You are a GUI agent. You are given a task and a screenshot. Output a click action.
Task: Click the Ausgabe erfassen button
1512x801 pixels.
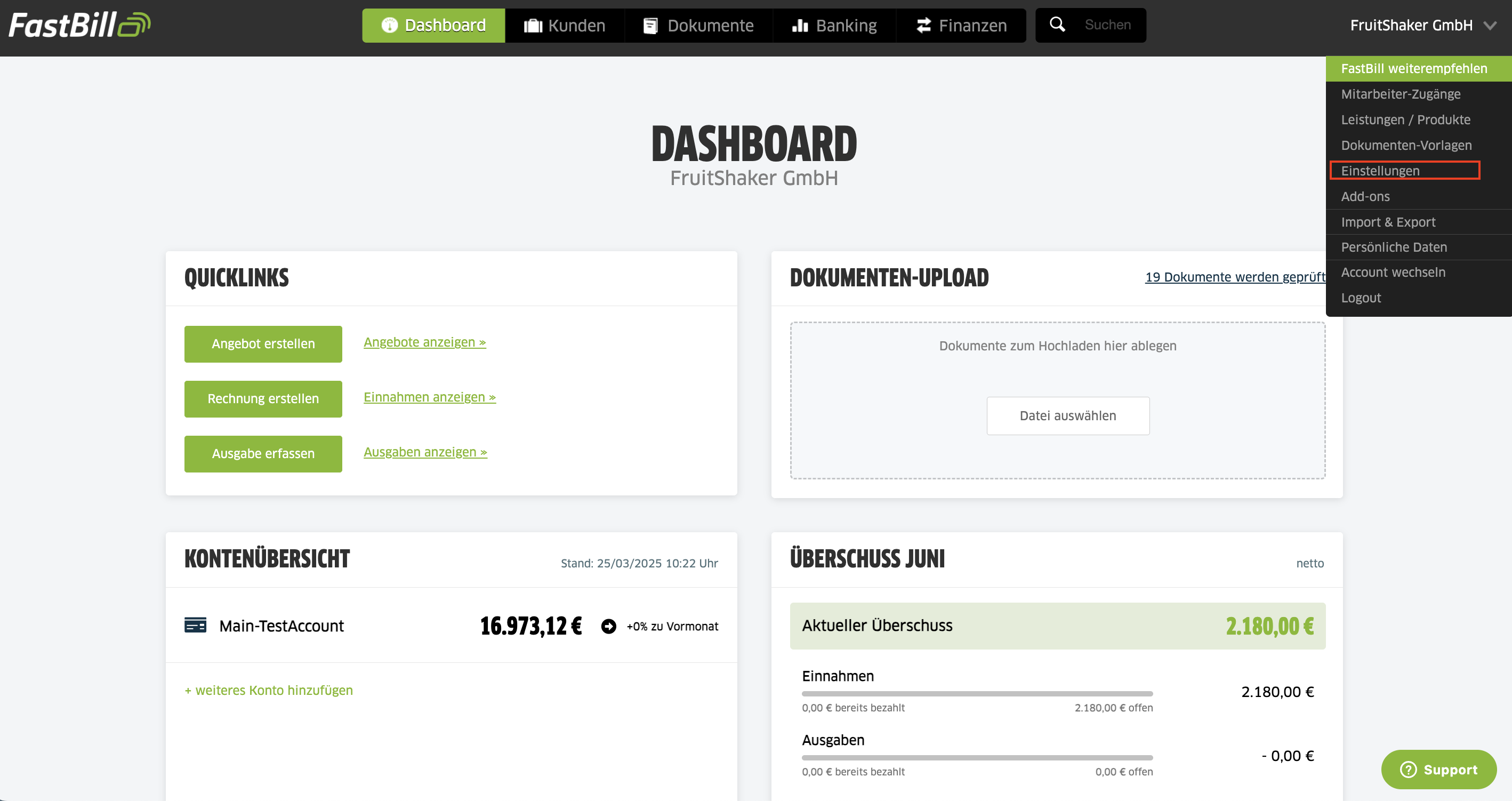[263, 453]
